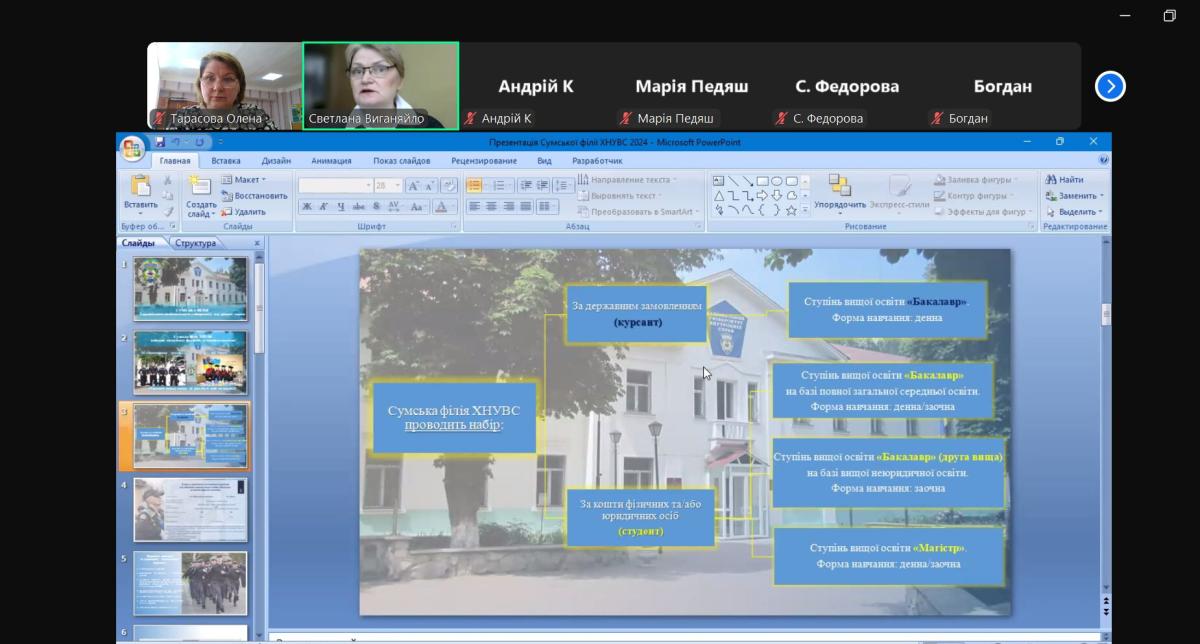Click the Save icon in quick access toolbar
1200x644 pixels.
pyautogui.click(x=160, y=142)
